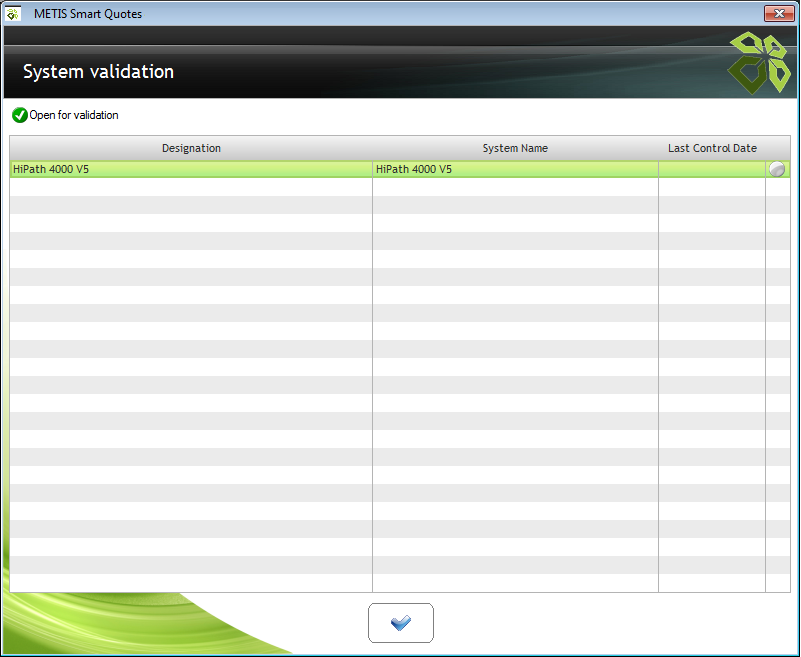Click the empty Last Control Date cell of HiPath row
Screen dimensions: 801x657
tap(712, 169)
